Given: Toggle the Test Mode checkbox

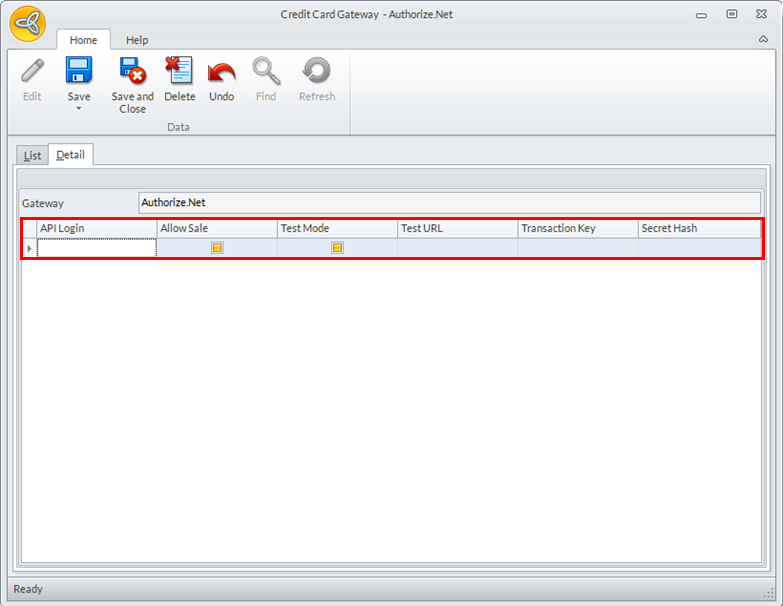Looking at the screenshot, I should (x=338, y=248).
